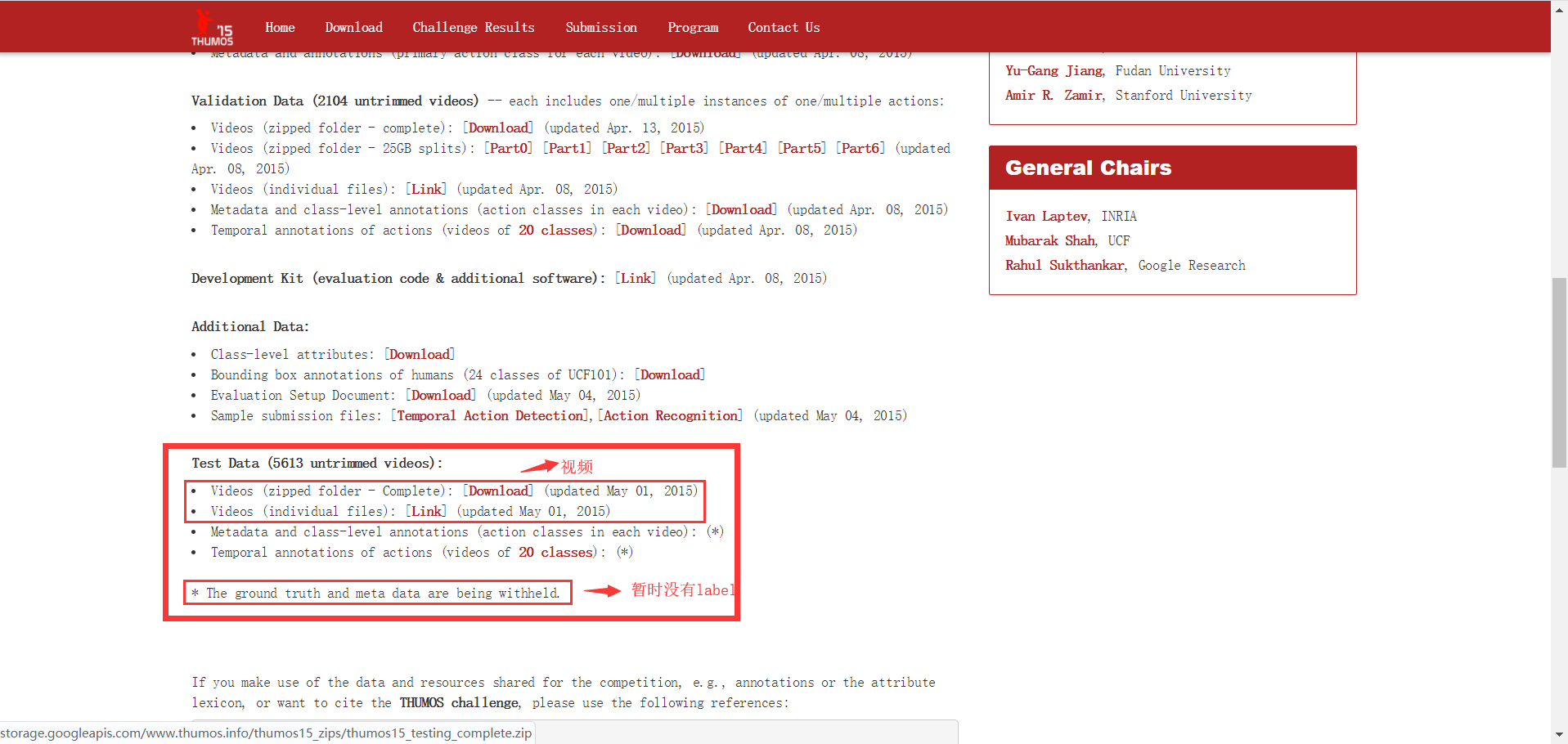Screen dimensions: 1568x744
Task: Open Amir R. Zamir's profile link
Action: tap(1055, 96)
